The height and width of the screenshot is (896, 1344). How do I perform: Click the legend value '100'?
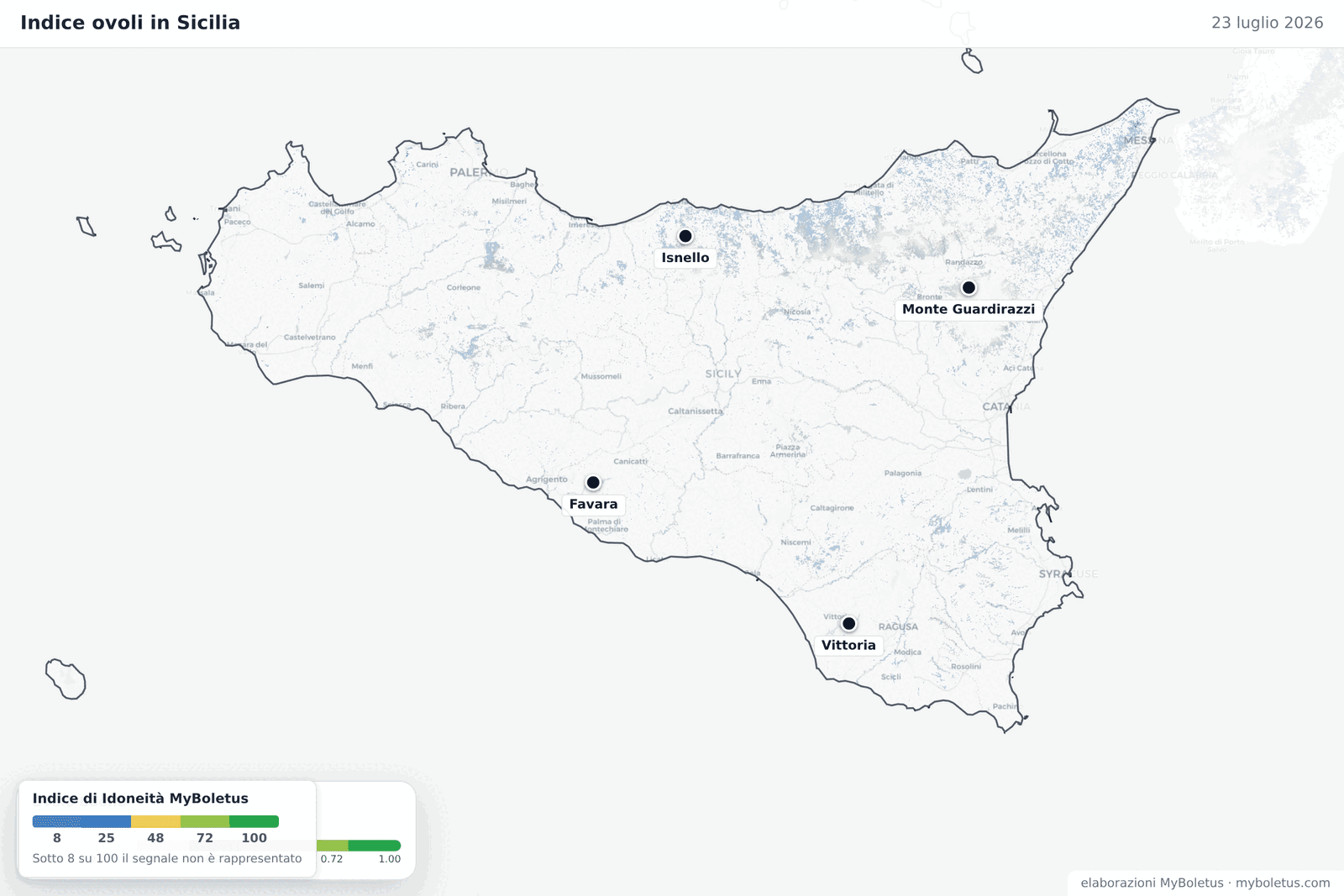point(254,838)
